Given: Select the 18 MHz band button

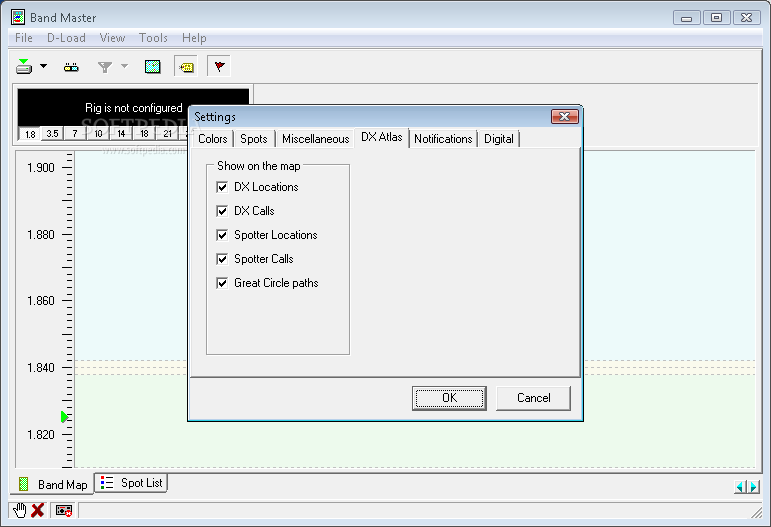Looking at the screenshot, I should [145, 134].
